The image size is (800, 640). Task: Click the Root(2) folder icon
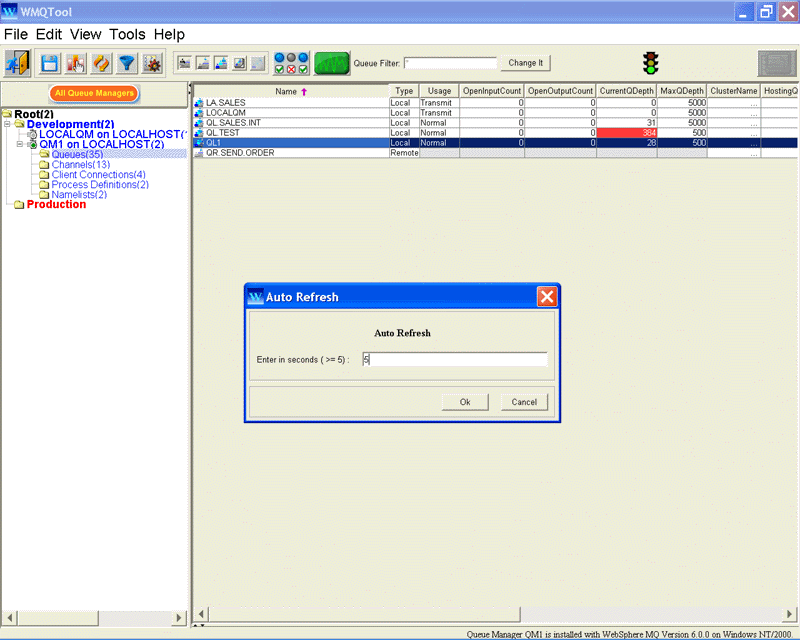click(7, 114)
